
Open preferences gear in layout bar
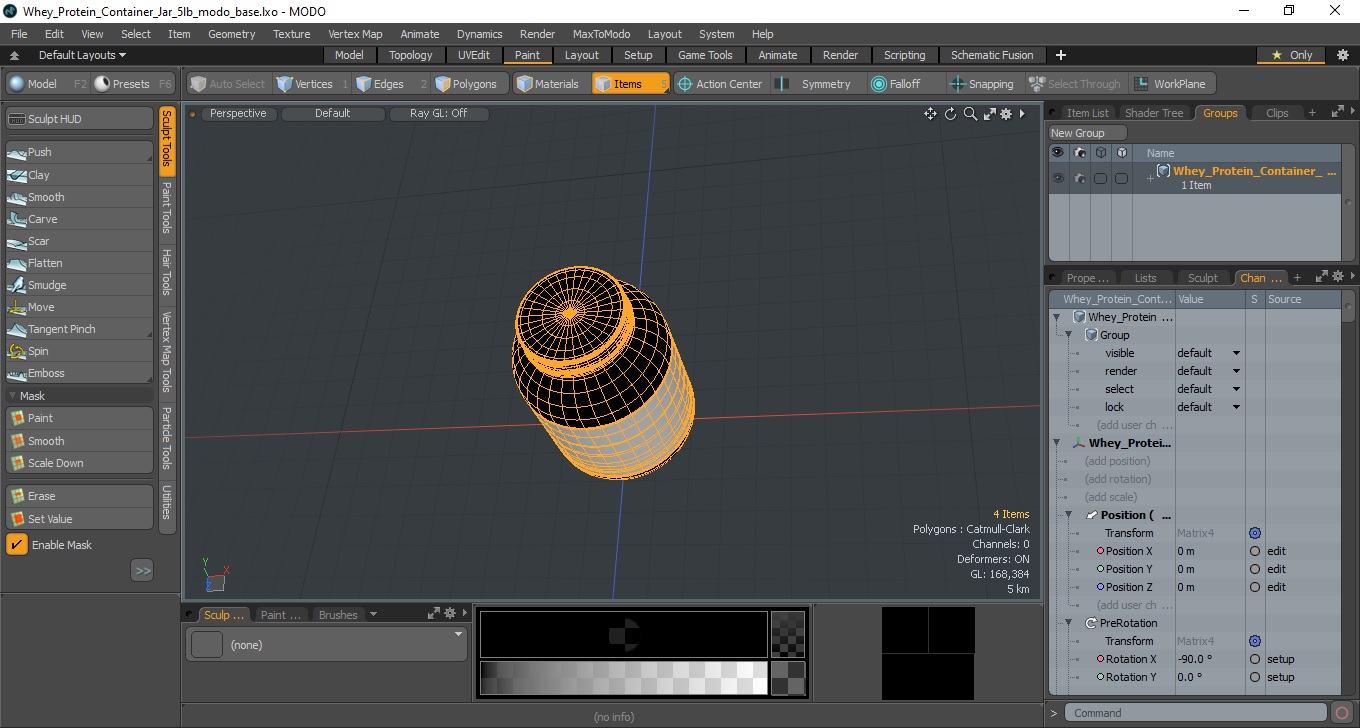click(x=1343, y=55)
